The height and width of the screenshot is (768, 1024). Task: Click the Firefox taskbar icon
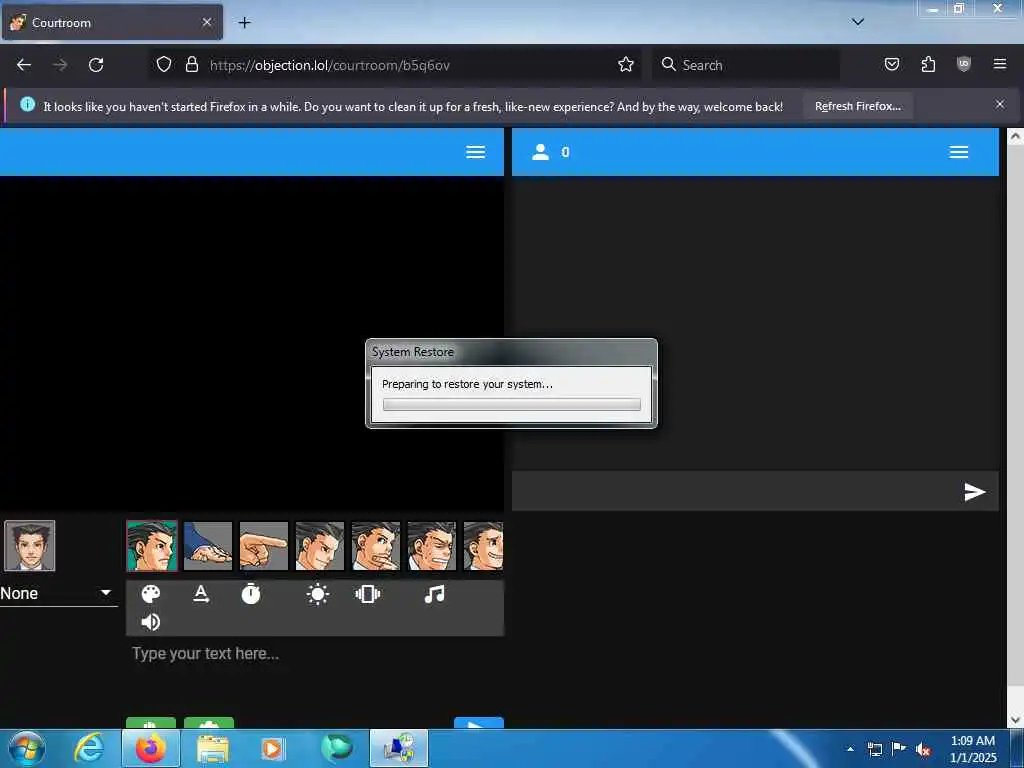point(151,748)
